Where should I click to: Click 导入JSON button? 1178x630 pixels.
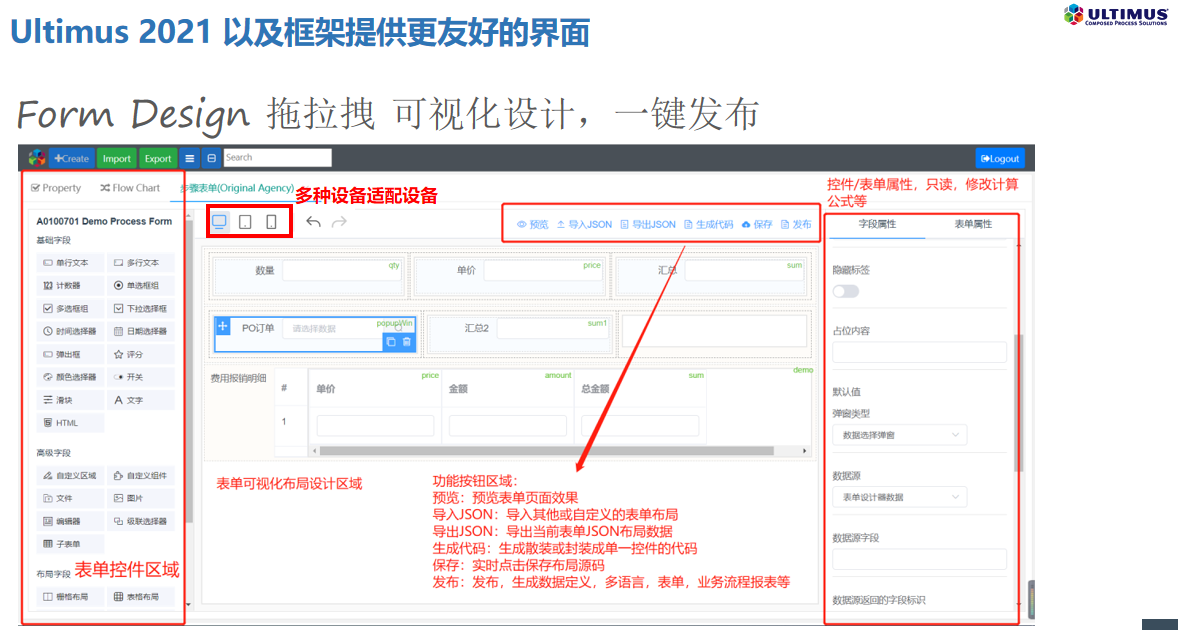(584, 225)
